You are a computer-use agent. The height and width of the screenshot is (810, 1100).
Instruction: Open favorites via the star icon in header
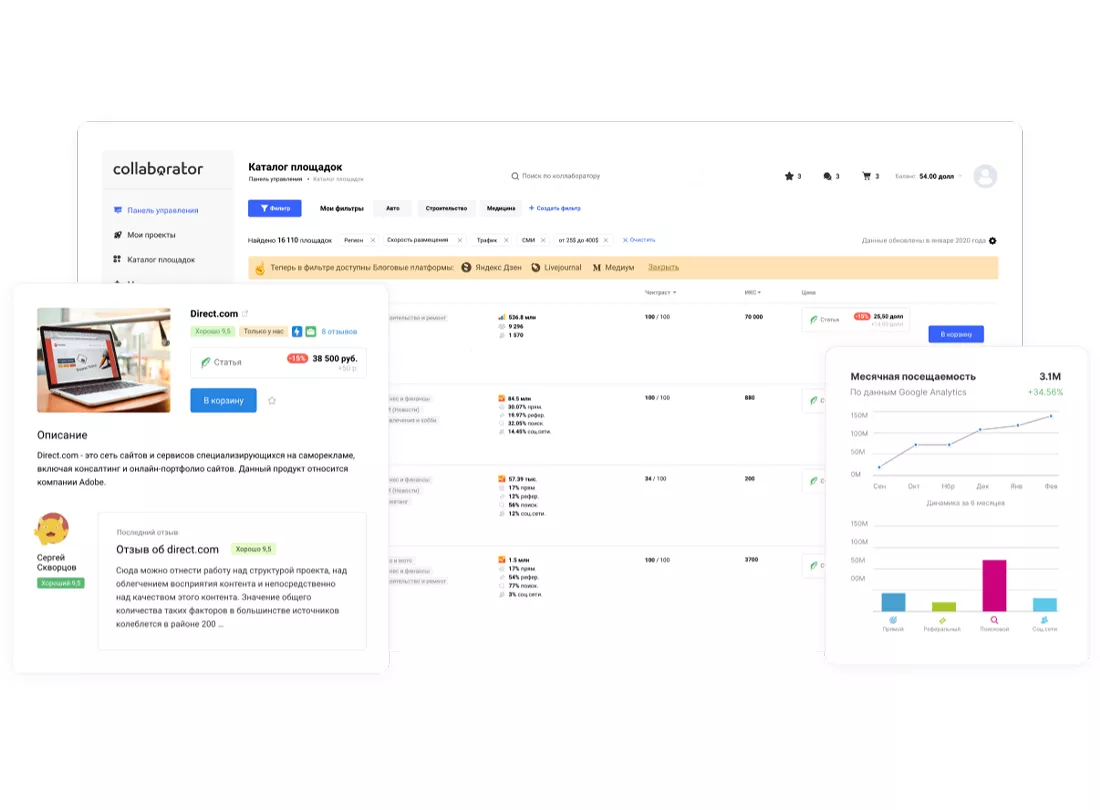pos(790,176)
